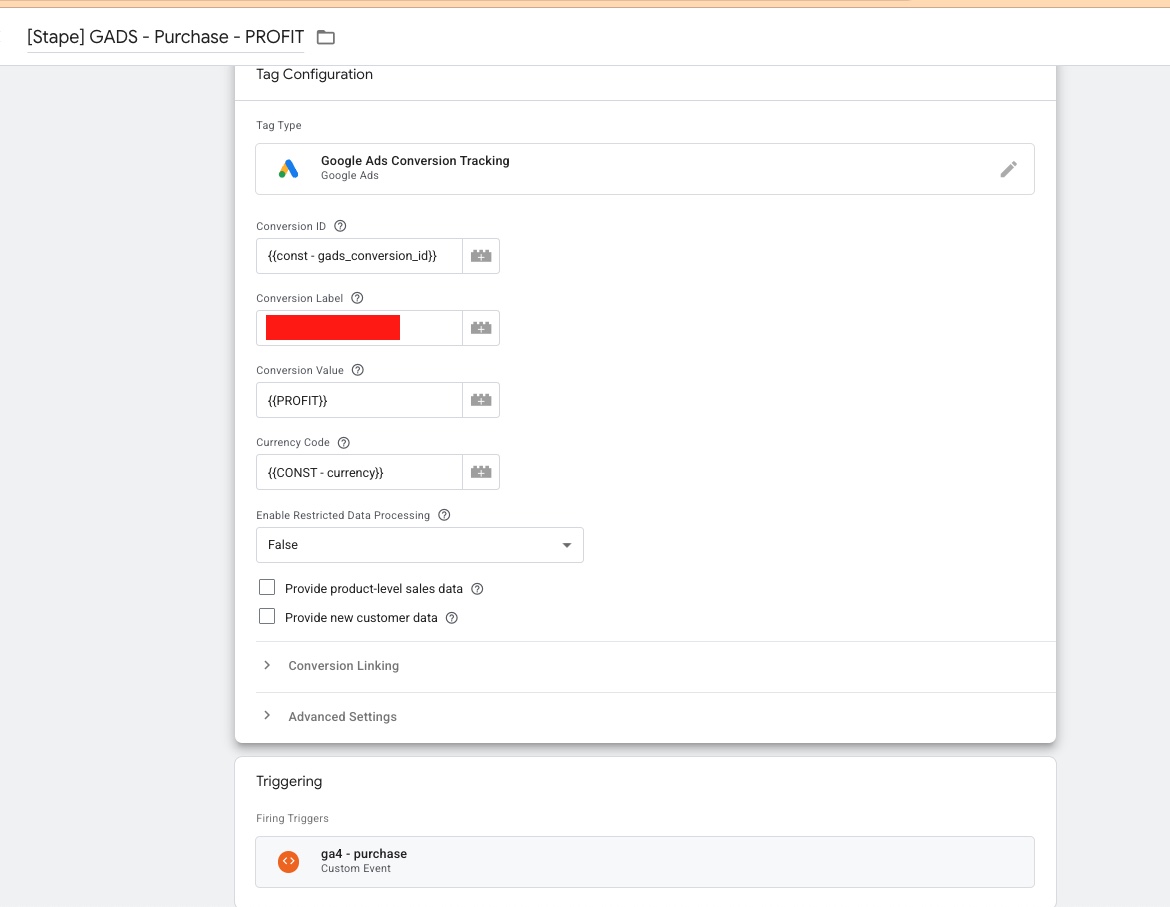This screenshot has width=1170, height=907.
Task: Click the pencil icon to edit tag type
Action: coord(1008,169)
